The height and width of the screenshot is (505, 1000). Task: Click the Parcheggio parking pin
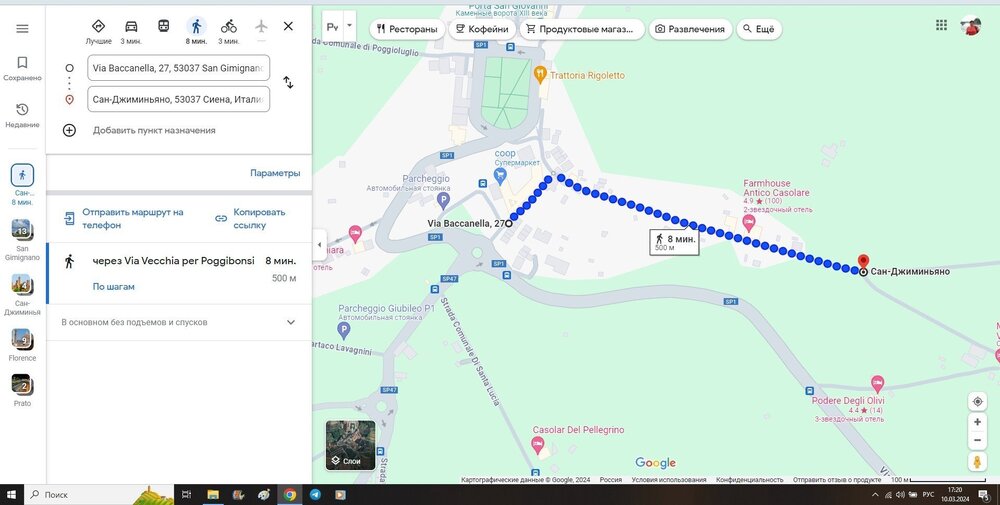[x=443, y=201]
